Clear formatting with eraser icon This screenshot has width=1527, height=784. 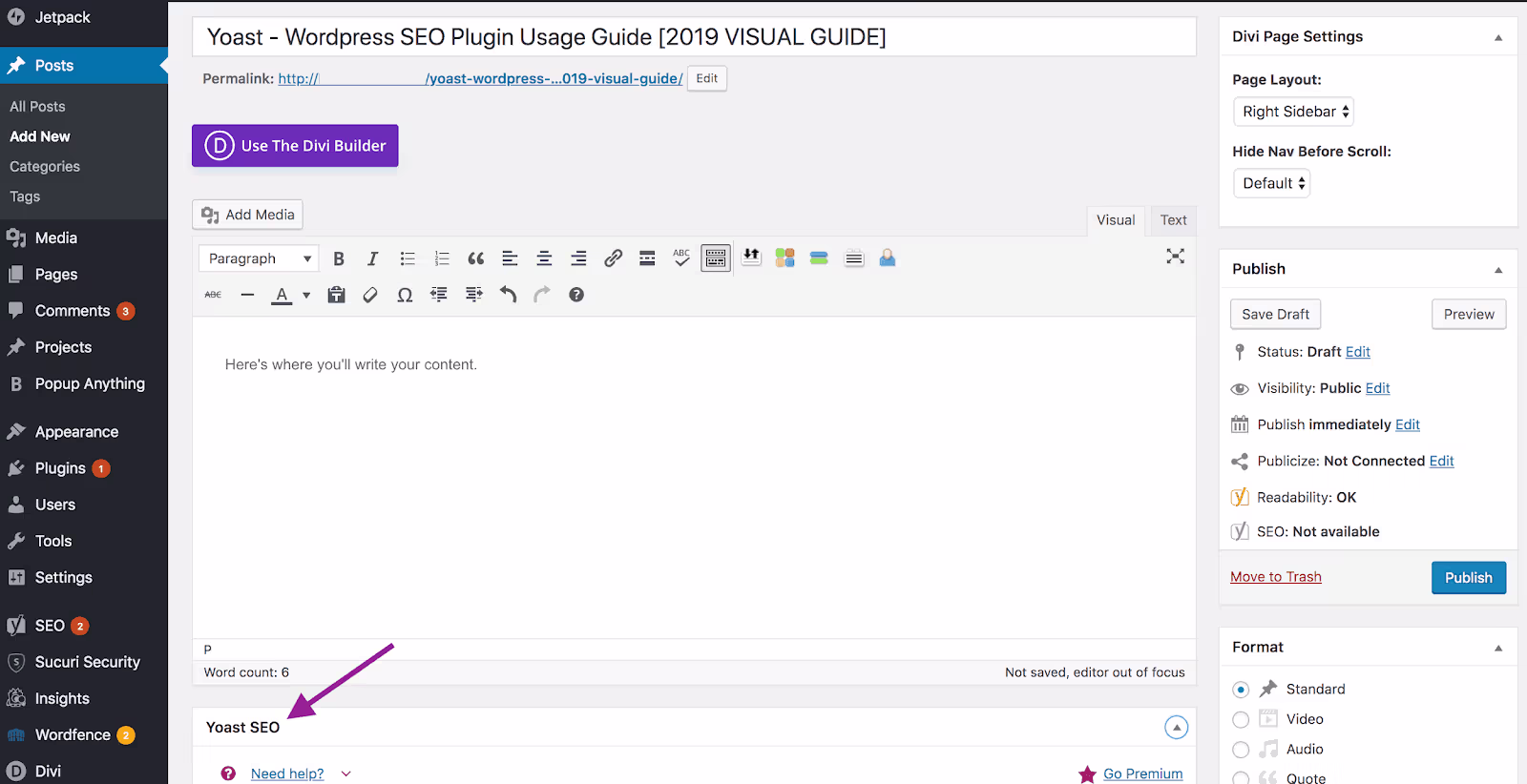[370, 295]
